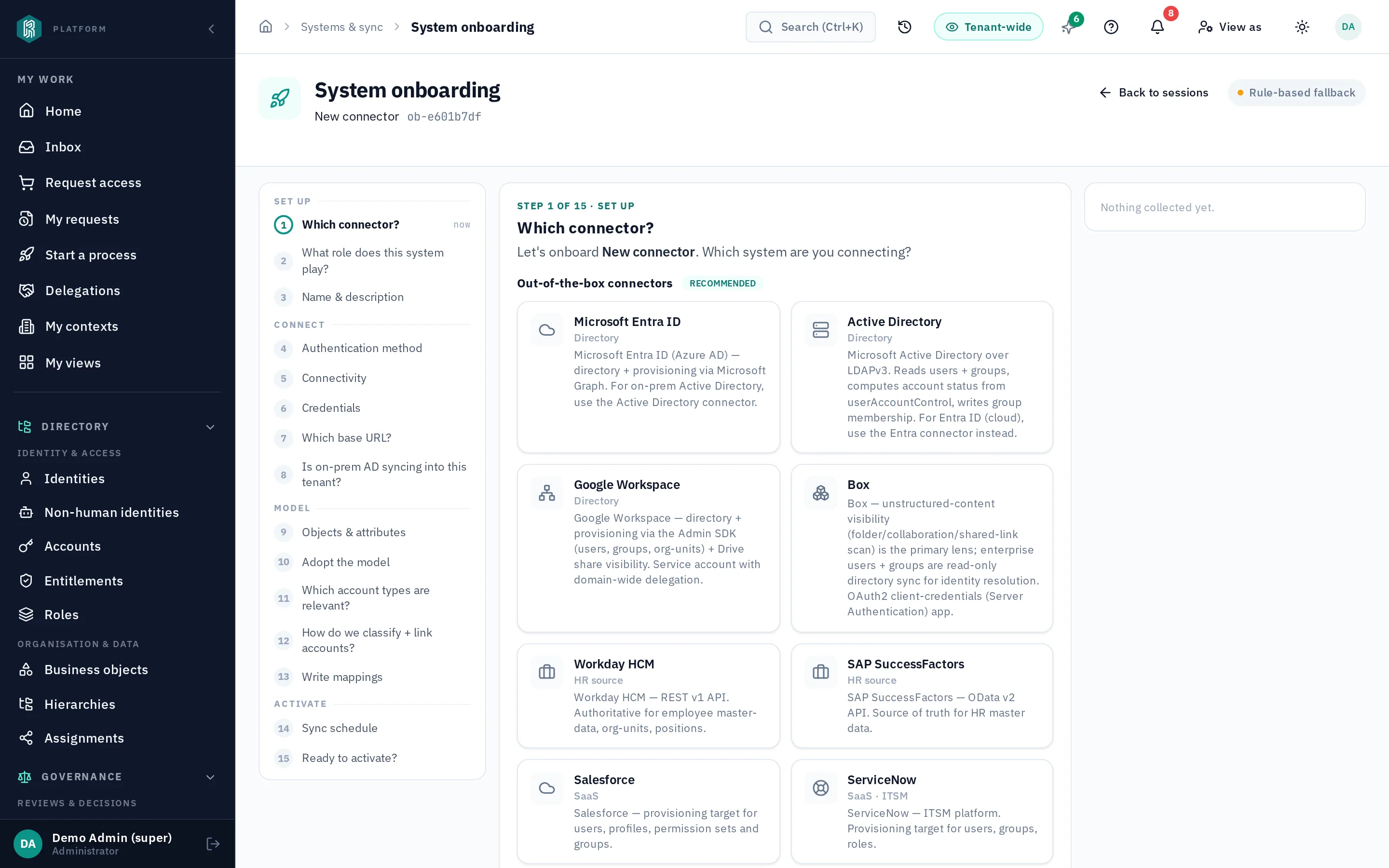Select step 6 Credentials
Screen dimensions: 1389x868
click(x=372, y=407)
